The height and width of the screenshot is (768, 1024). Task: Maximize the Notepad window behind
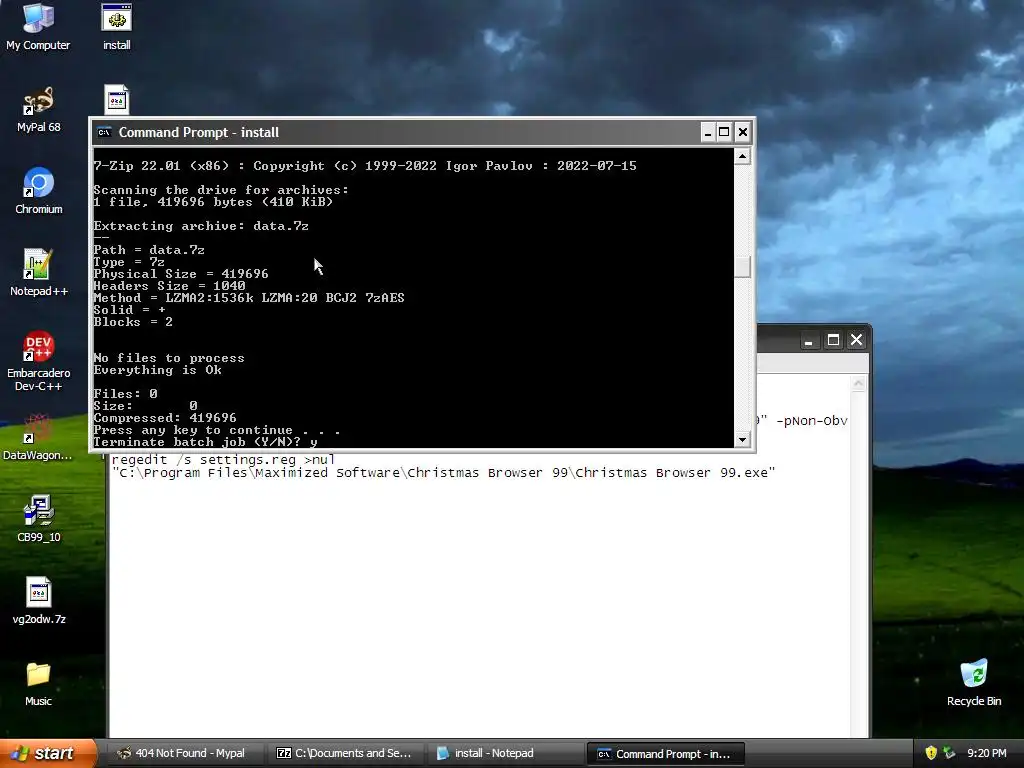(833, 340)
